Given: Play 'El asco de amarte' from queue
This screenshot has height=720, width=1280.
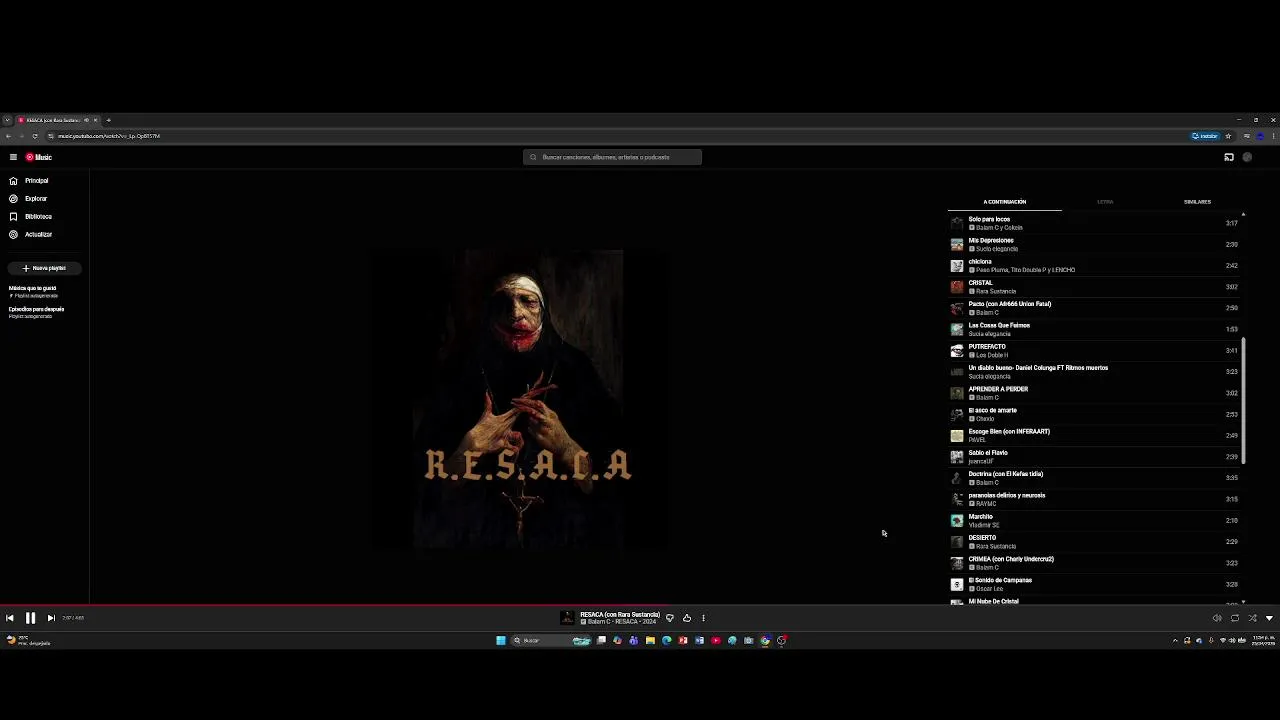Looking at the screenshot, I should click(1096, 414).
